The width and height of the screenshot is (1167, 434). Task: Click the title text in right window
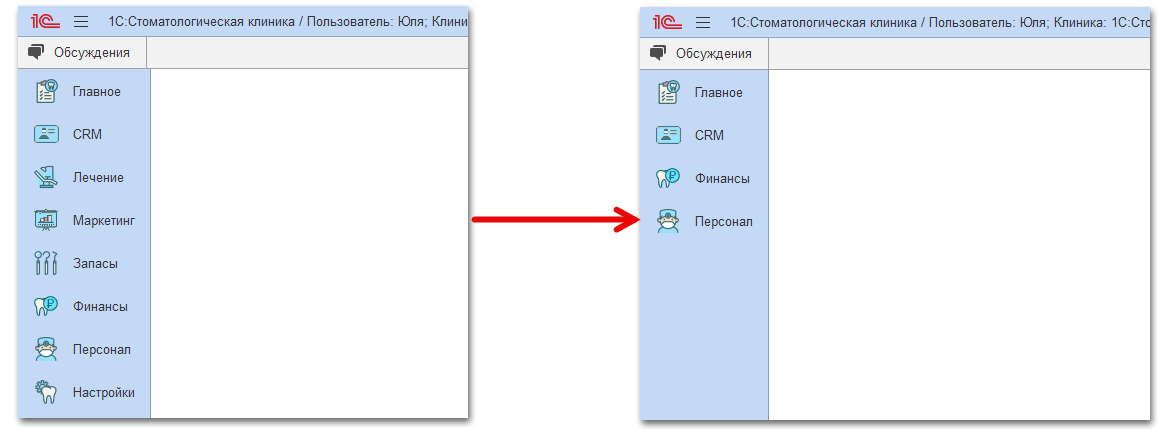[940, 22]
